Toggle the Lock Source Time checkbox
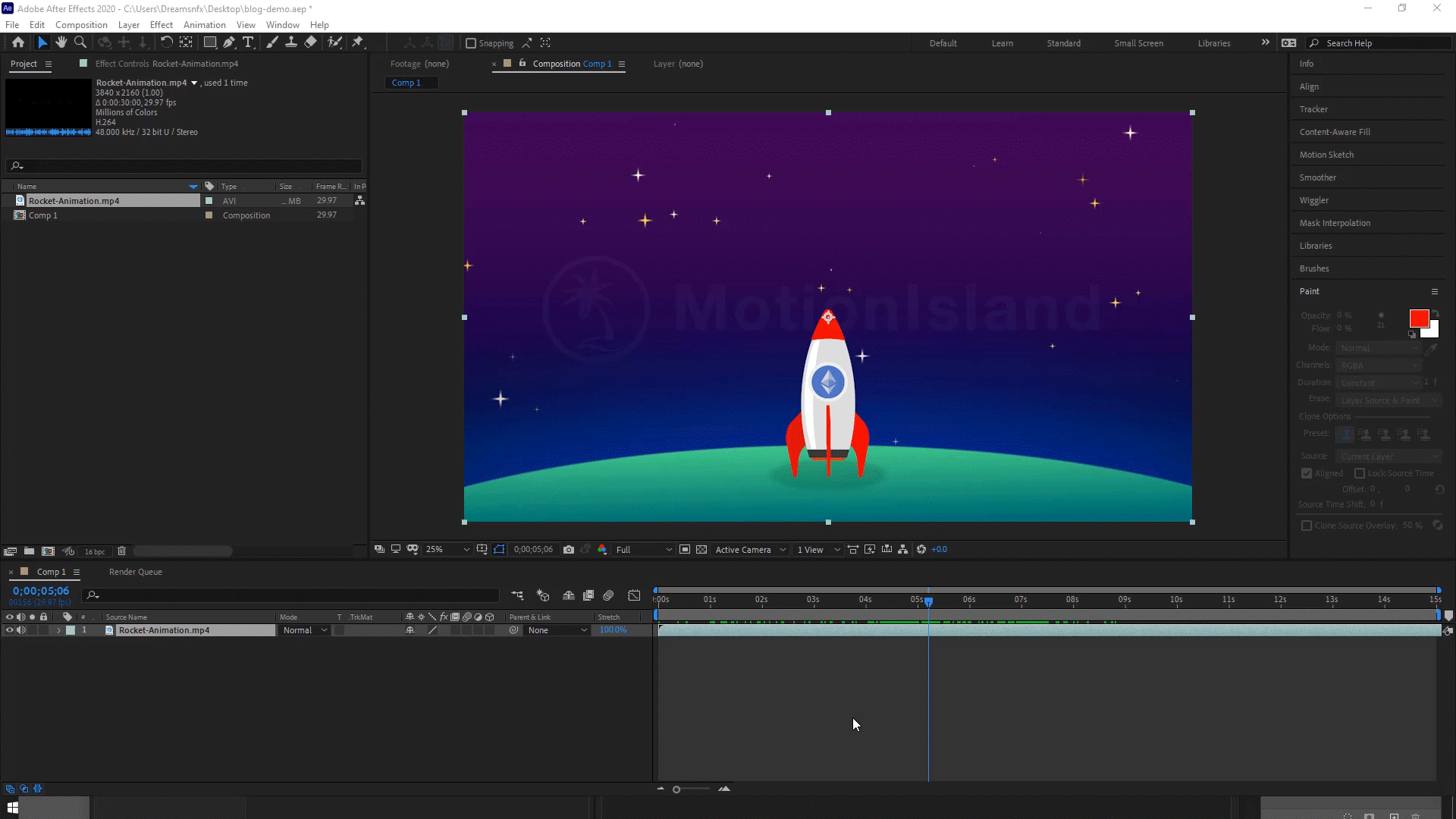This screenshot has width=1456, height=819. click(1360, 473)
